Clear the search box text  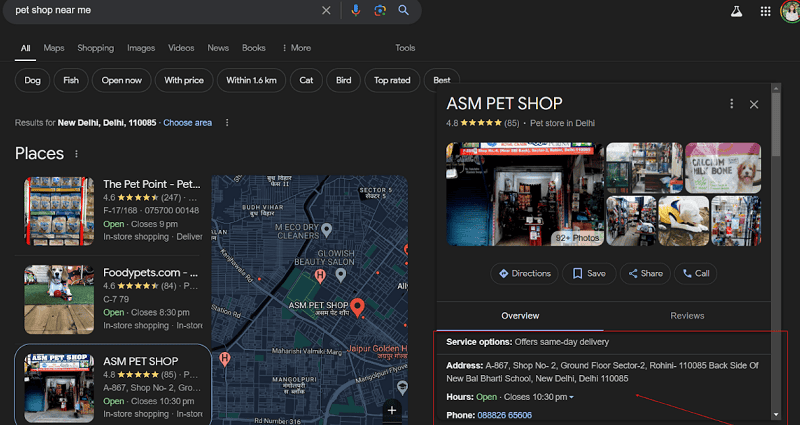(326, 10)
